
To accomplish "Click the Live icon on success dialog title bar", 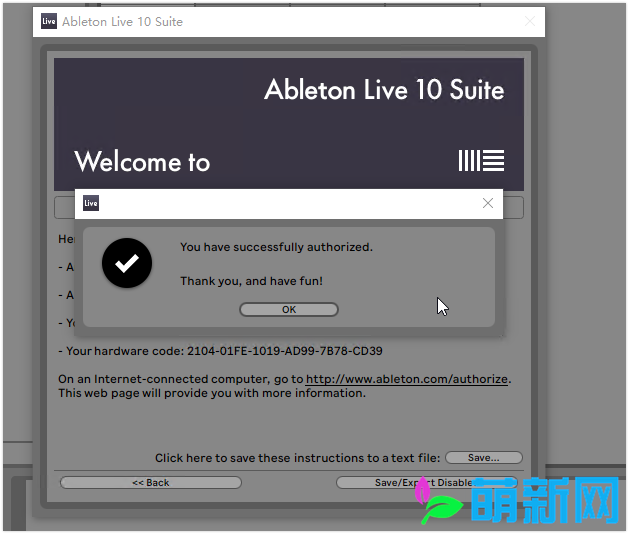I will 91,203.
